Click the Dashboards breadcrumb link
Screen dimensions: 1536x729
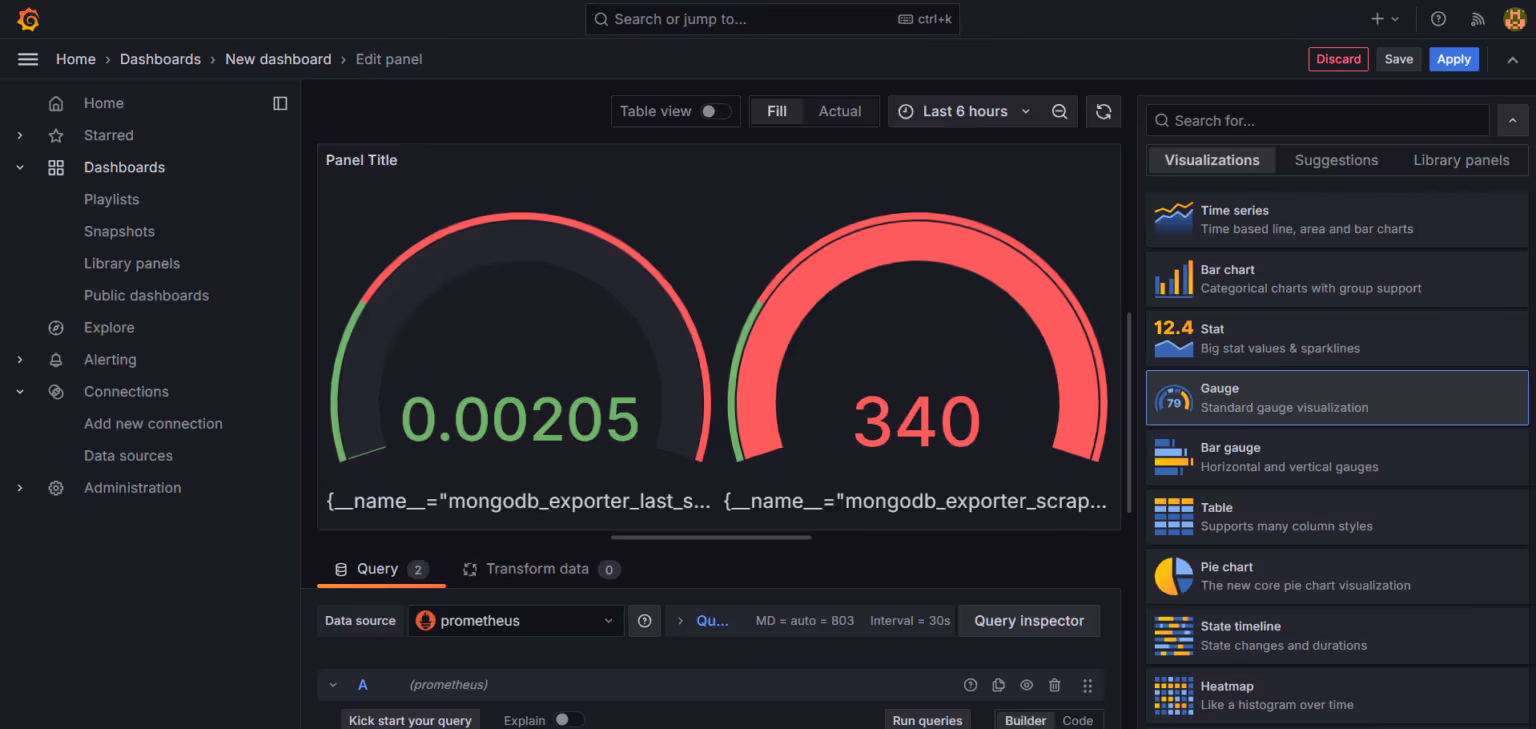pos(160,59)
